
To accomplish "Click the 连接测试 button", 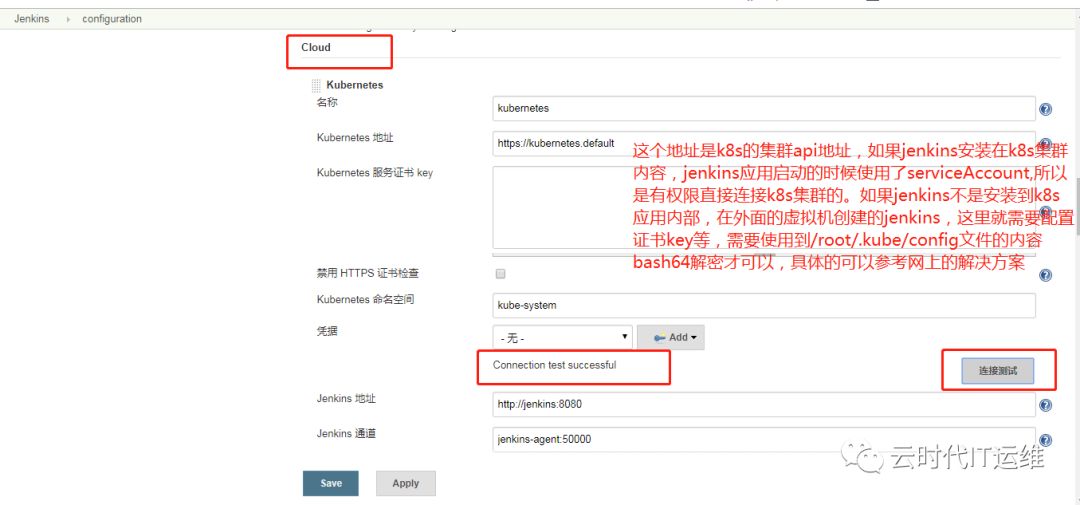I will coord(997,371).
